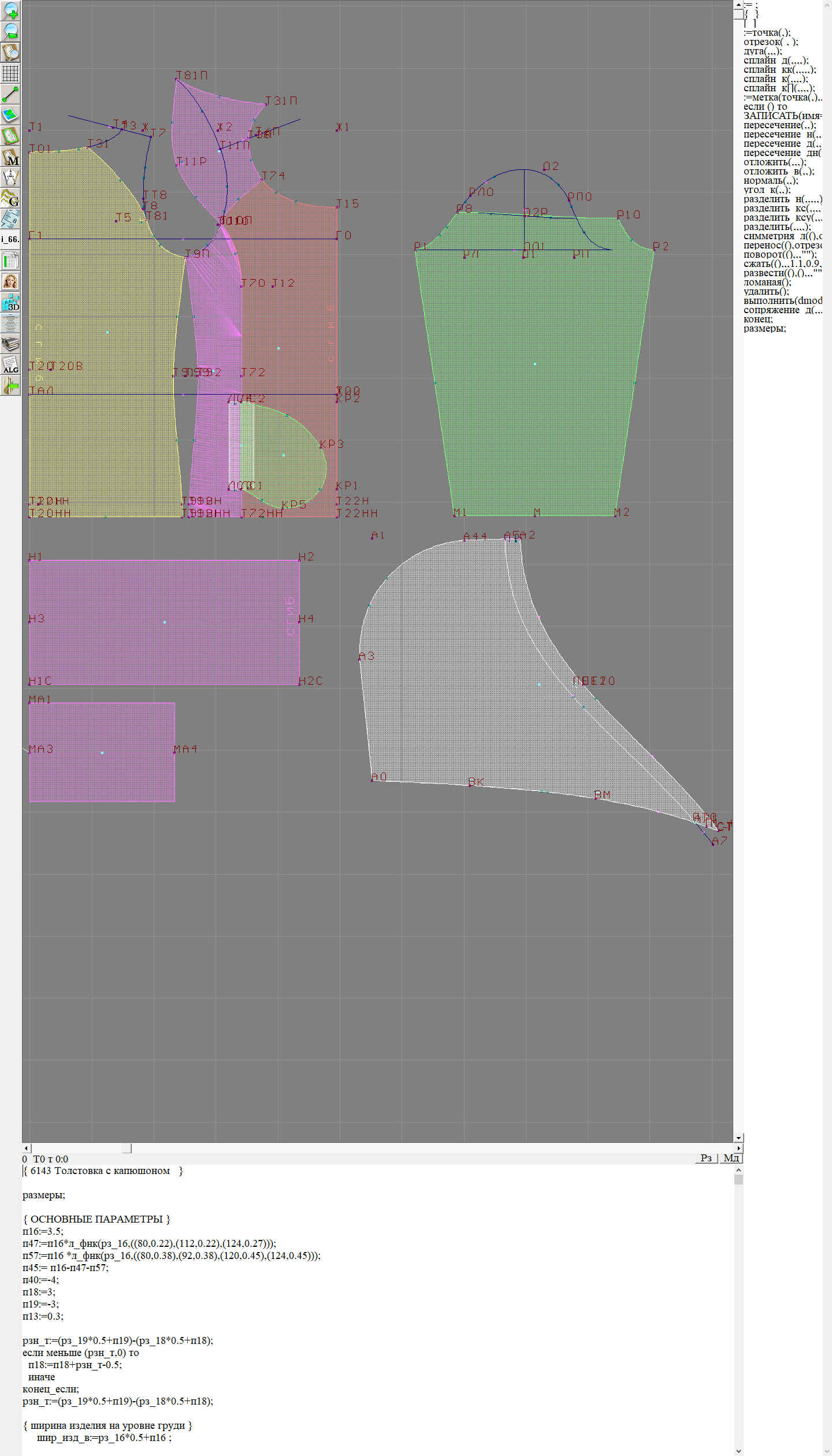This screenshot has height=1456, width=832.
Task: Toggle the grid display icon
Action: pyautogui.click(x=10, y=73)
